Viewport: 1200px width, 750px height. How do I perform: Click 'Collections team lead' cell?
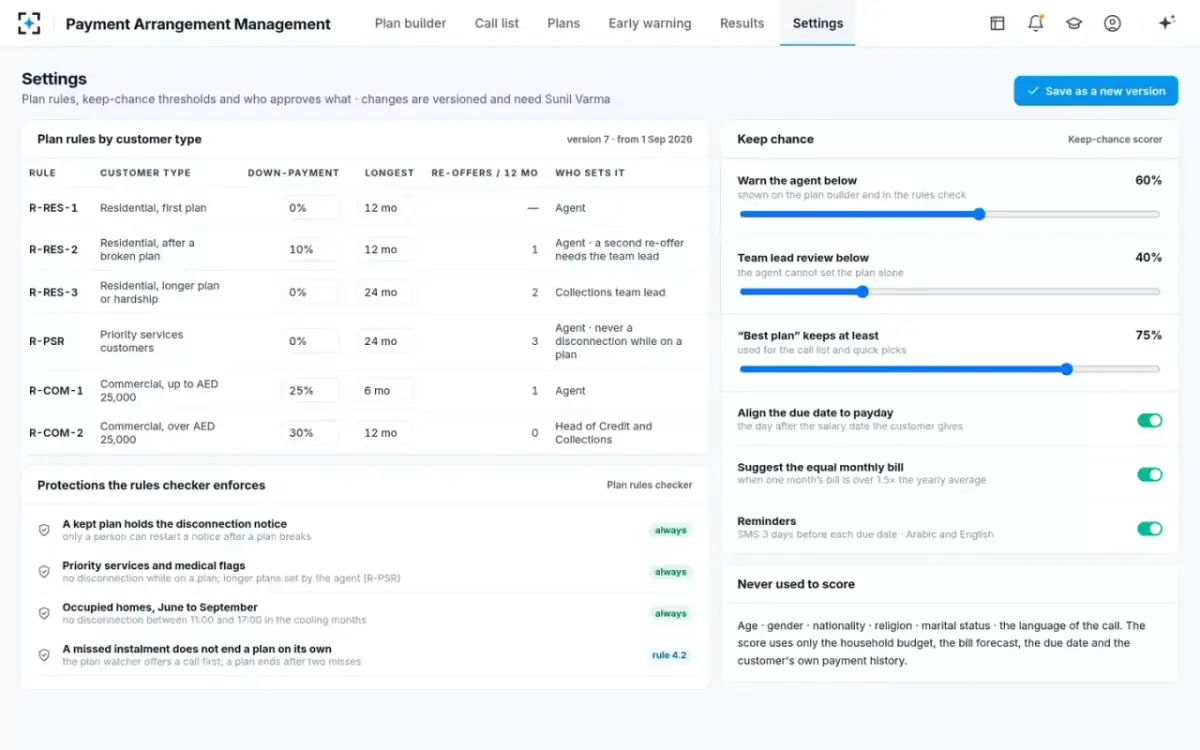click(610, 293)
